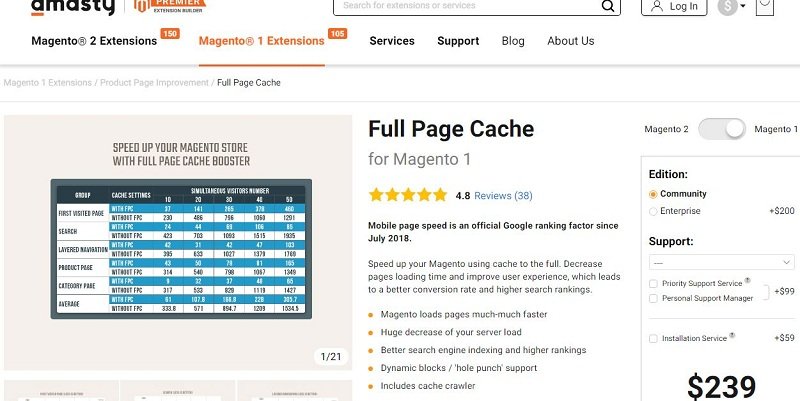
Task: Click the Installation Service help icon
Action: pos(732,335)
